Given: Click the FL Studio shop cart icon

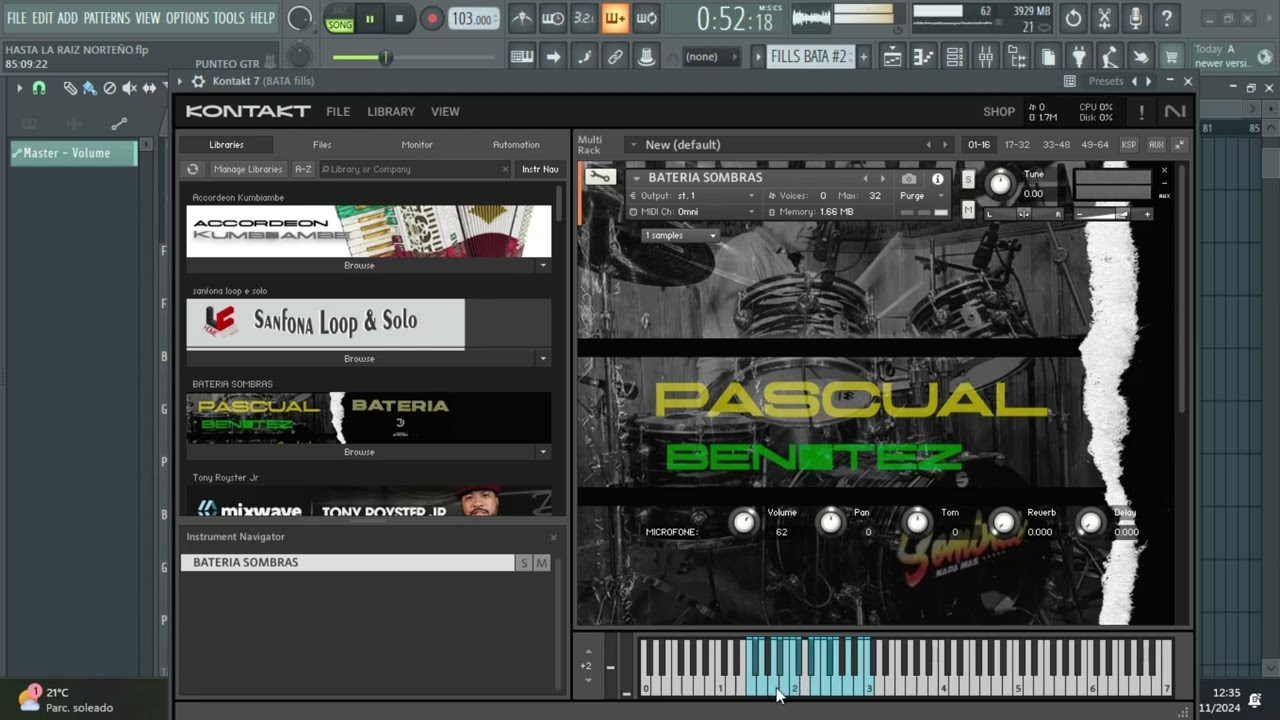Looking at the screenshot, I should [1171, 57].
